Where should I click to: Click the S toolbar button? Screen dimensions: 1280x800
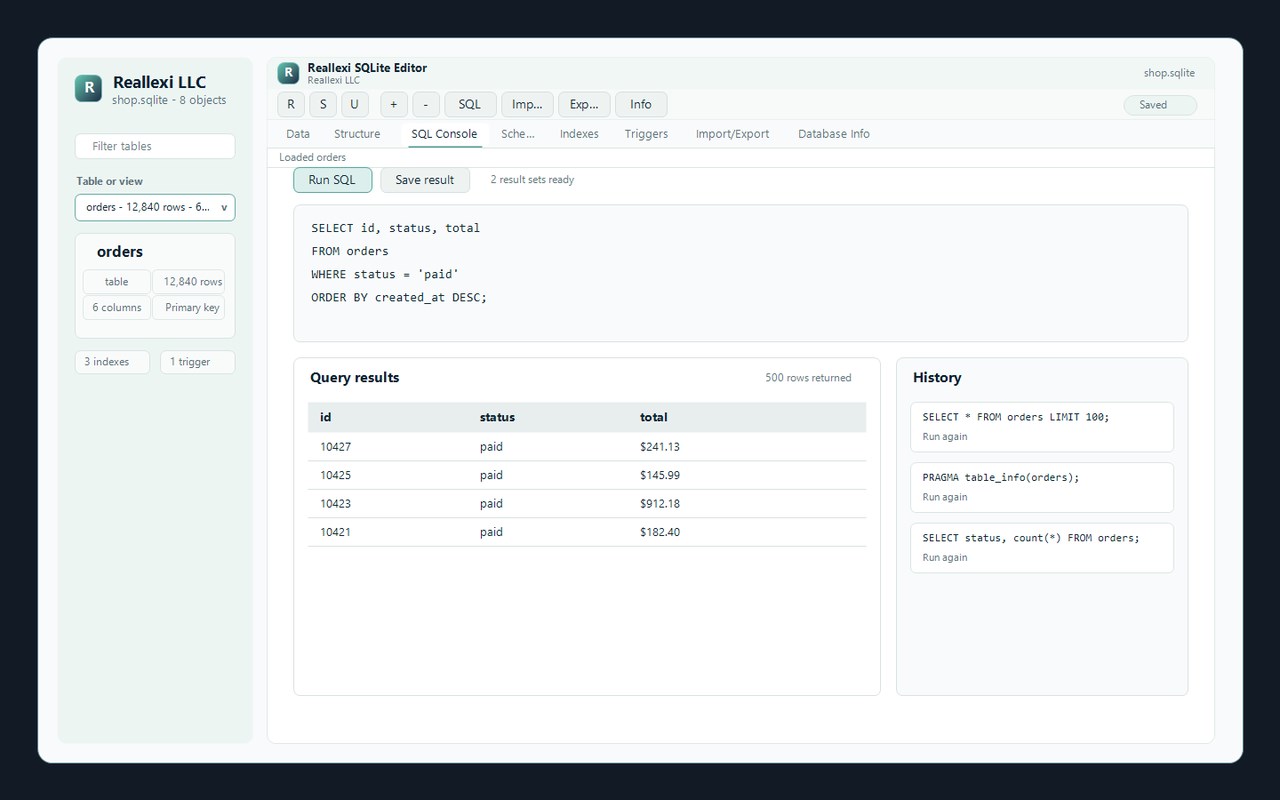(x=323, y=104)
